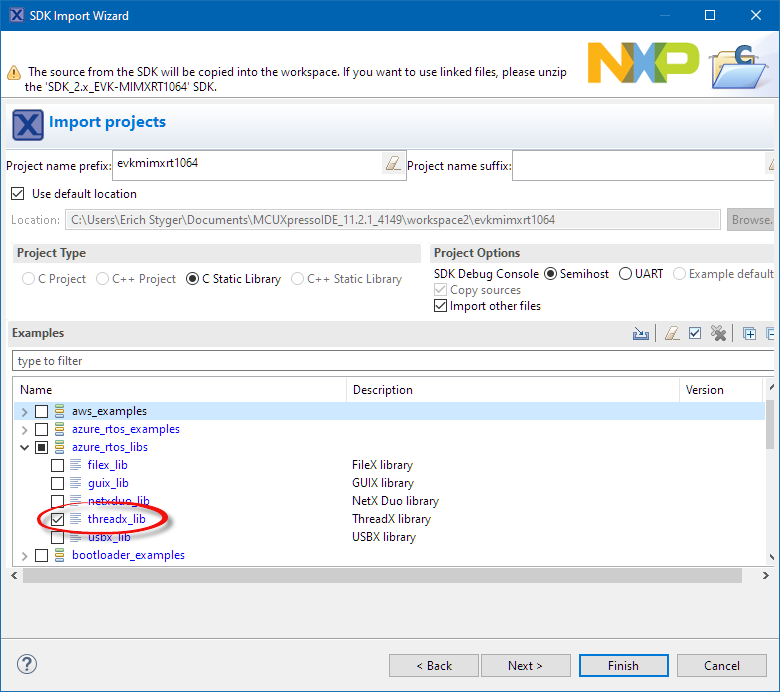Click the select-all checkmark icon in Examples toolbar
This screenshot has width=780, height=692.
click(x=695, y=334)
